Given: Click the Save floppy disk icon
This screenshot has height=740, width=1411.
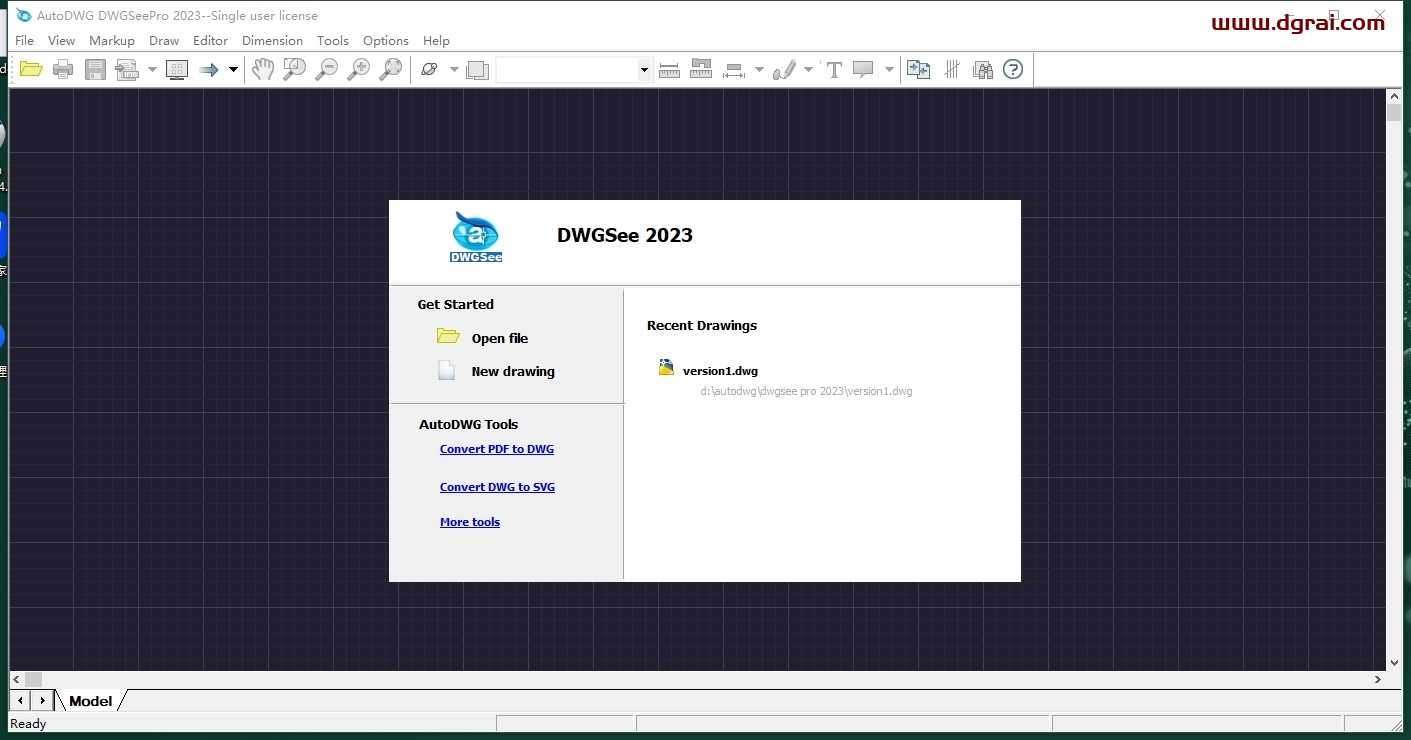Looking at the screenshot, I should tap(95, 69).
